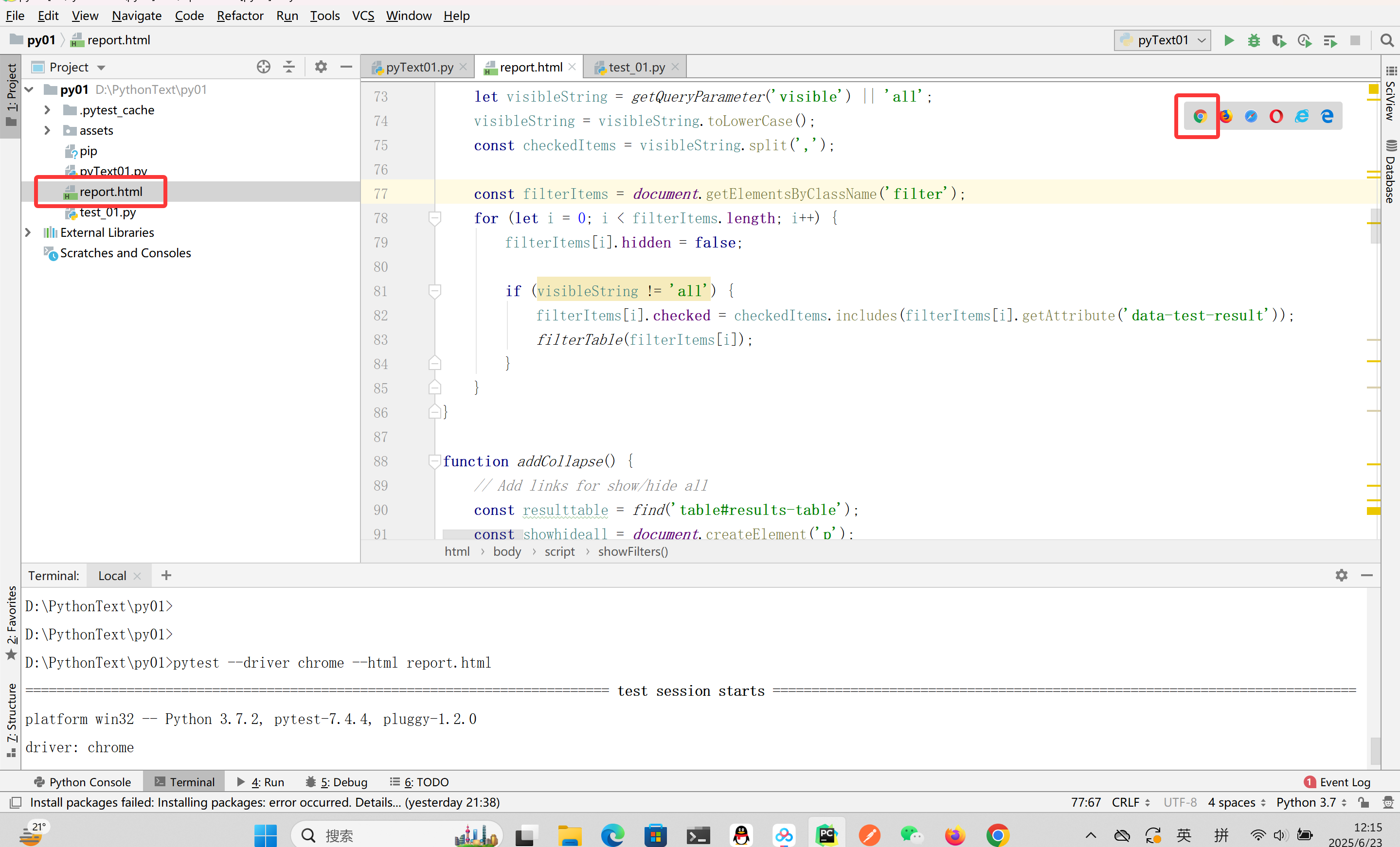Viewport: 1400px width, 847px height.
Task: Click the Stop process square icon
Action: pos(1355,40)
